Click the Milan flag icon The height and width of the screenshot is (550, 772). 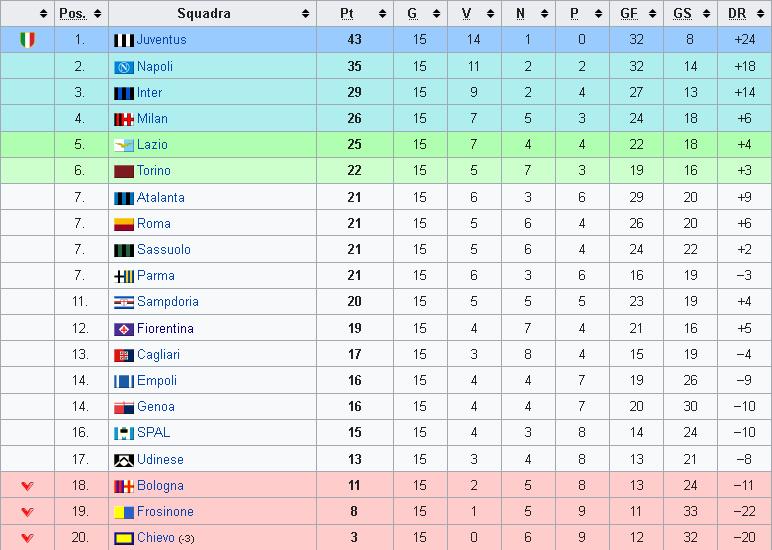(124, 119)
